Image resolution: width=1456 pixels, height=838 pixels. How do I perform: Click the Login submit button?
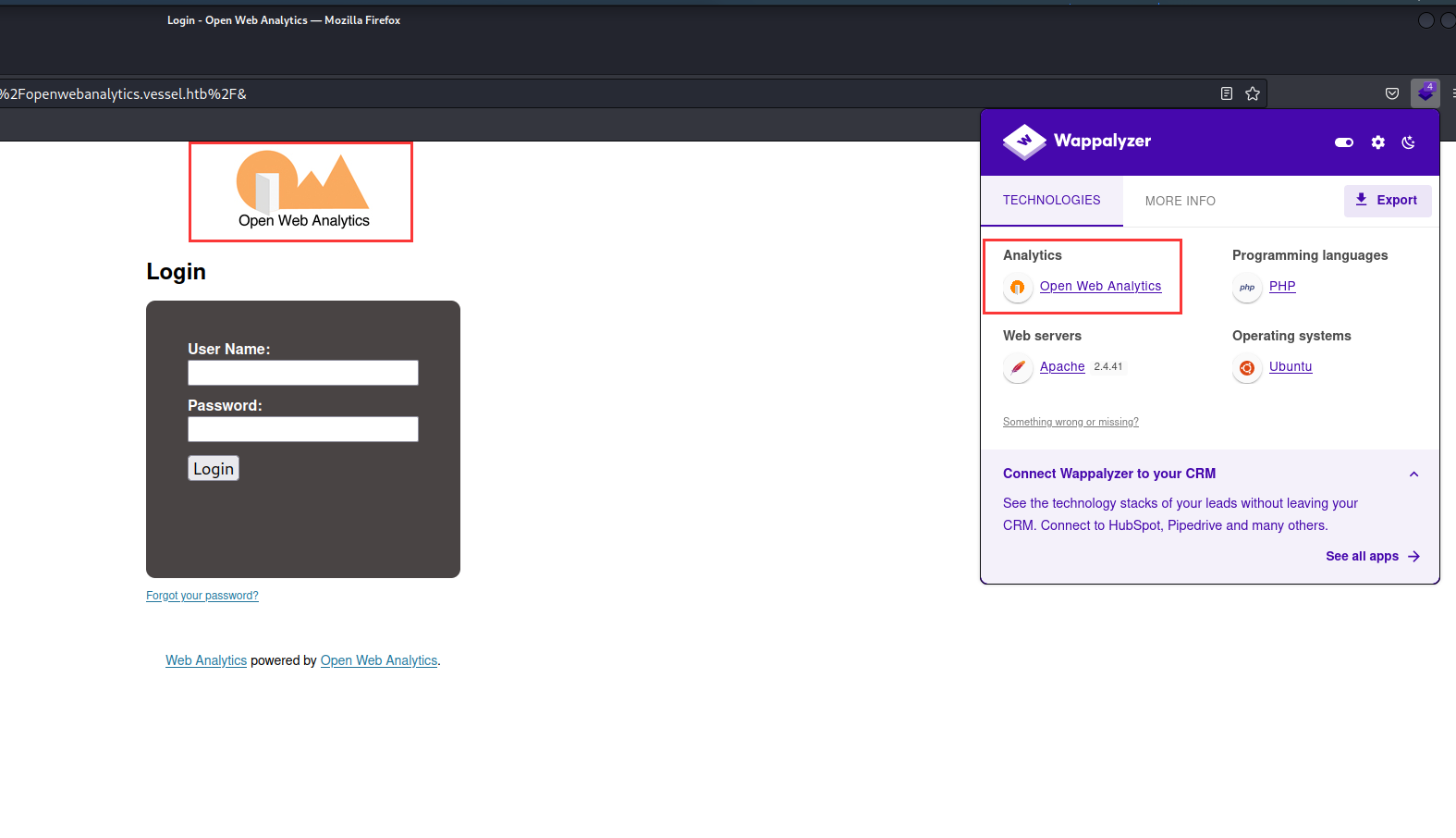pos(214,469)
